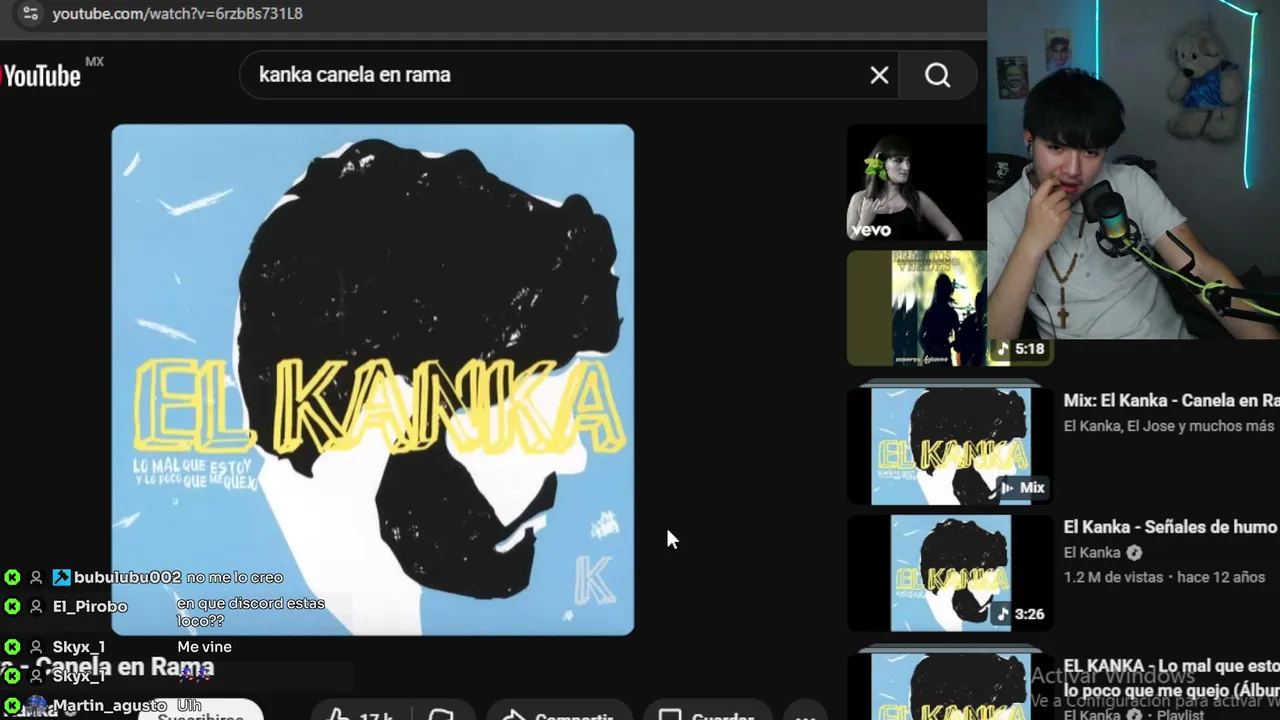Click the user icon beside El_Pirobo
Image resolution: width=1280 pixels, height=720 pixels.
36,606
